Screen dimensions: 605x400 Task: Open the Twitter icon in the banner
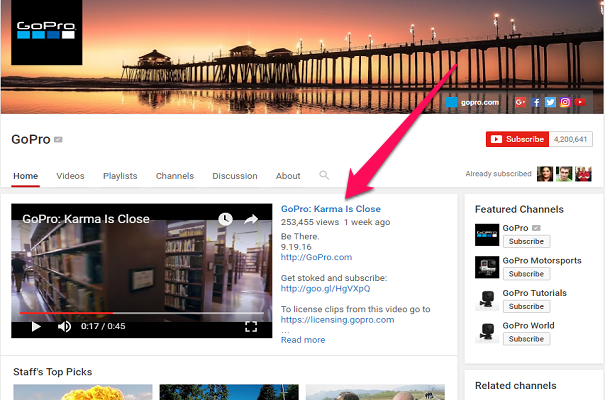[x=550, y=102]
